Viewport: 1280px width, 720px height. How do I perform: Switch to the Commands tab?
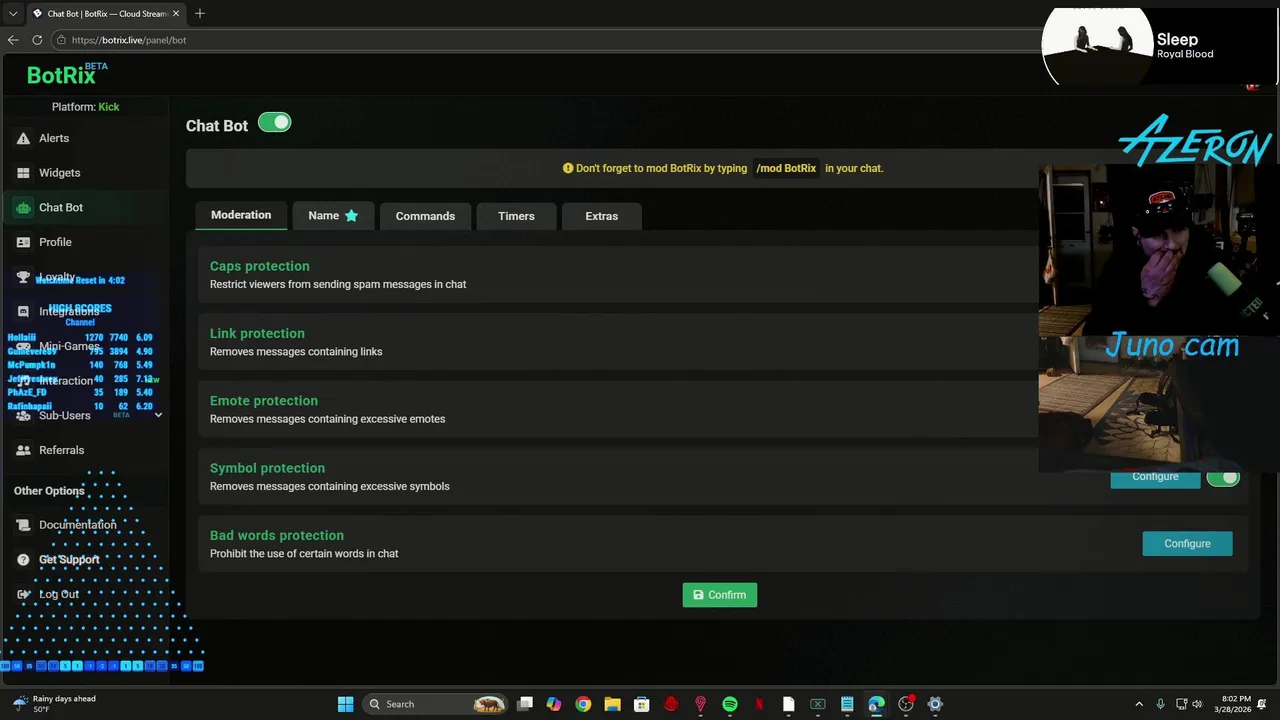click(425, 216)
